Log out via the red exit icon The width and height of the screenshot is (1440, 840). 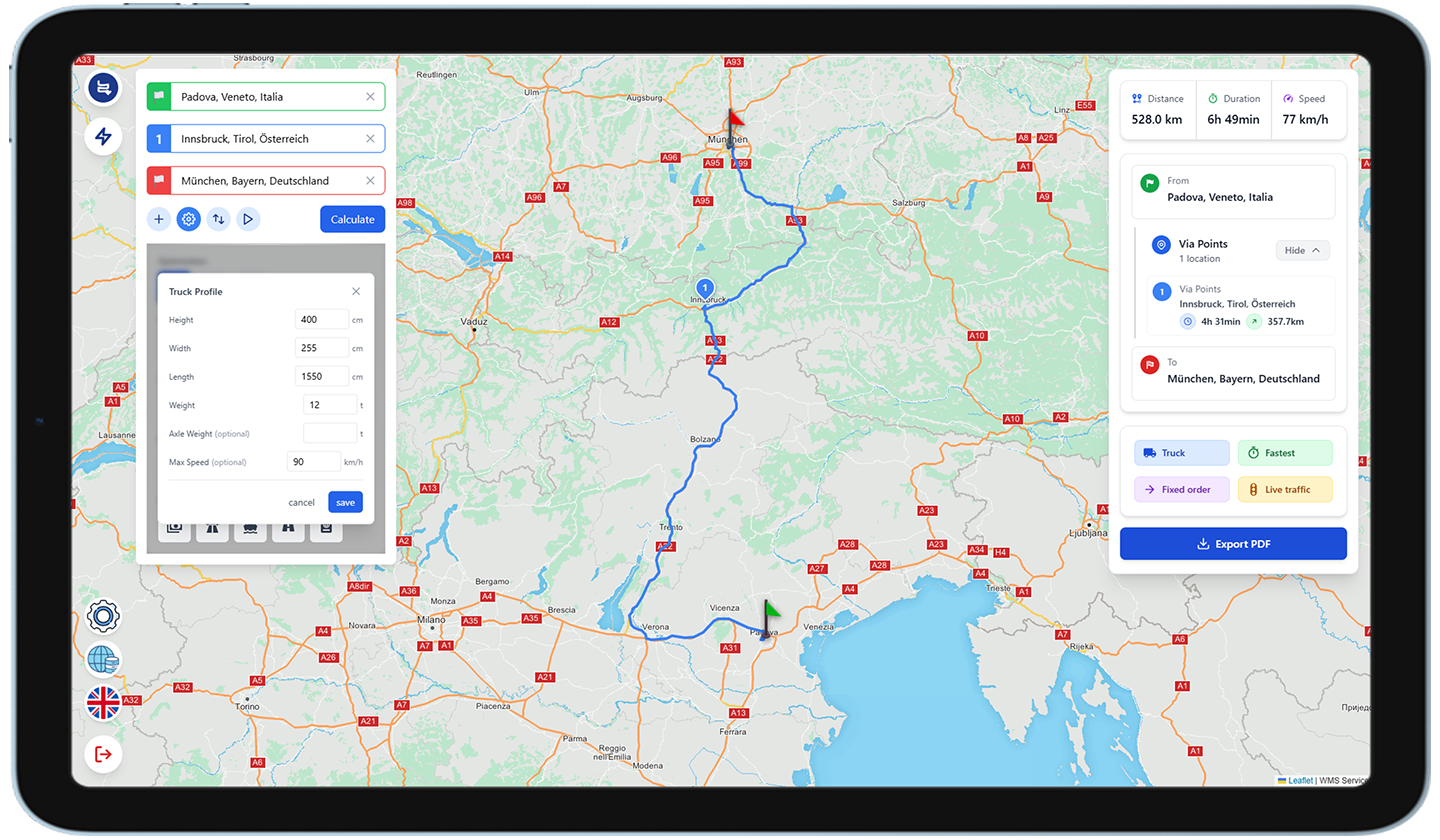tap(103, 754)
